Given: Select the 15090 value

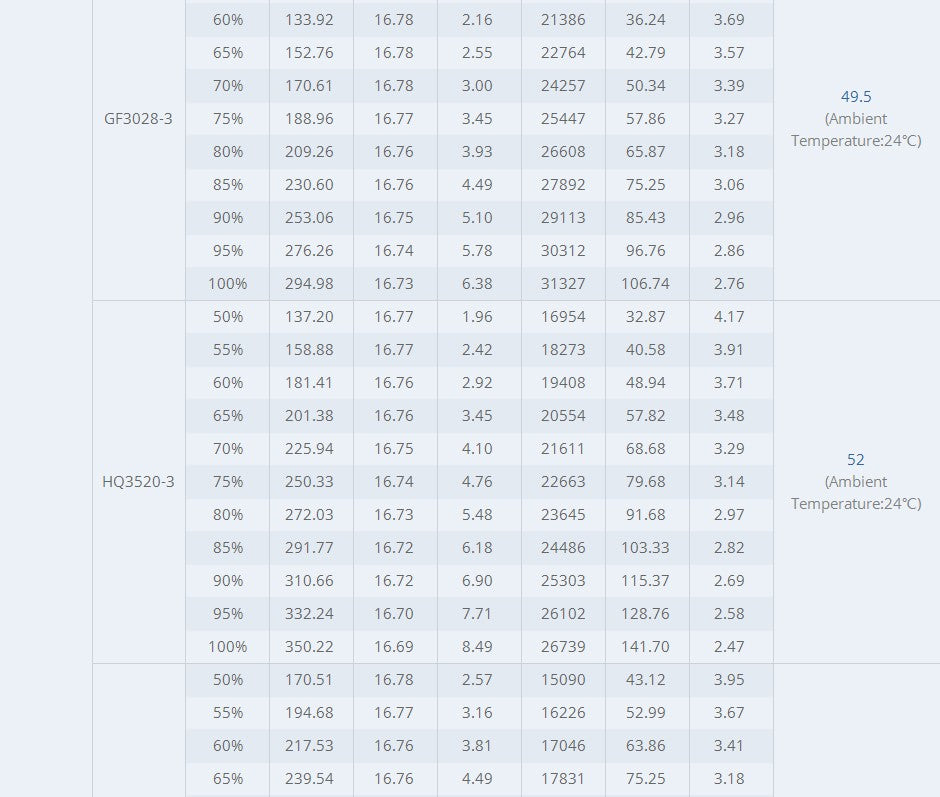Looking at the screenshot, I should pos(563,680).
